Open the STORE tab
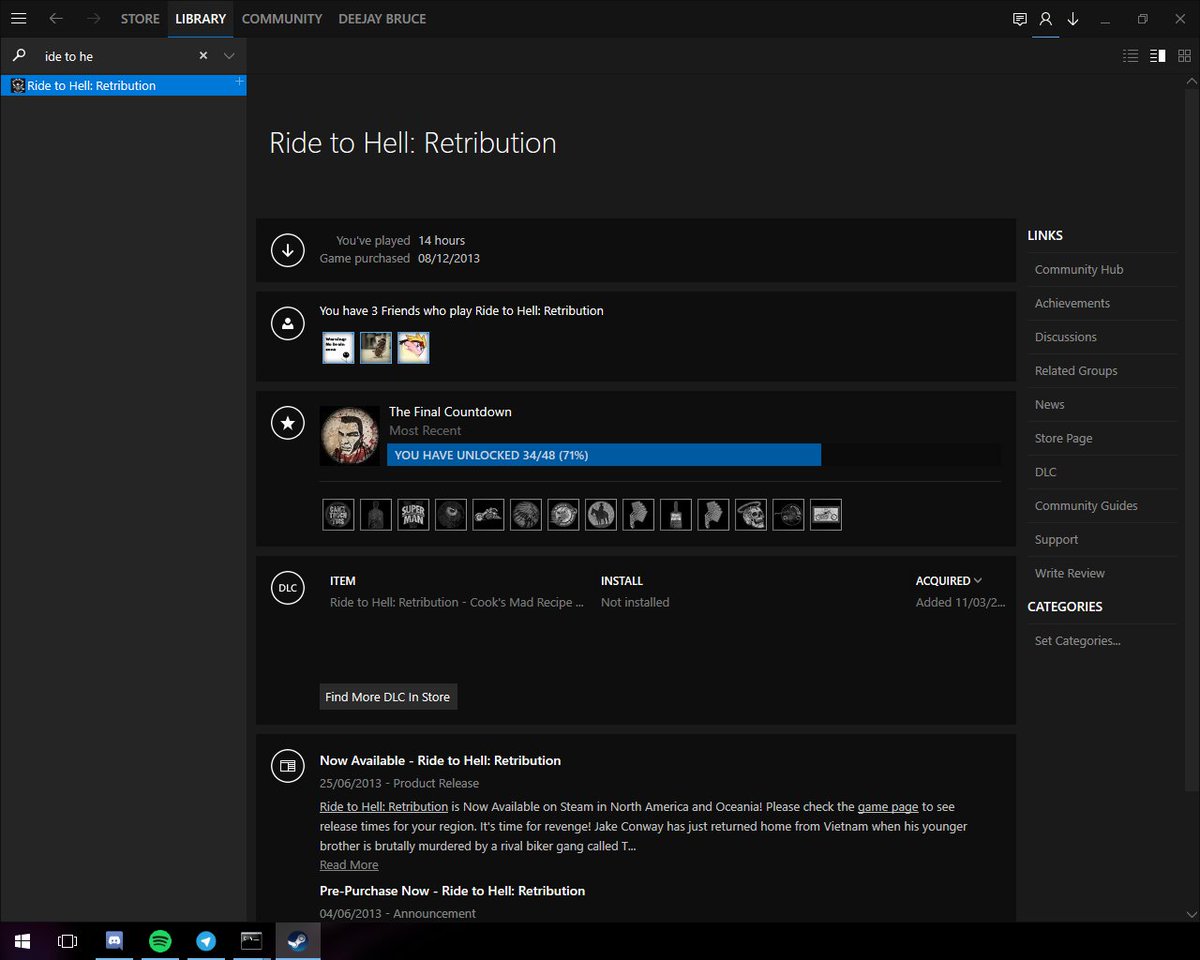Image resolution: width=1200 pixels, height=960 pixels. [x=140, y=19]
